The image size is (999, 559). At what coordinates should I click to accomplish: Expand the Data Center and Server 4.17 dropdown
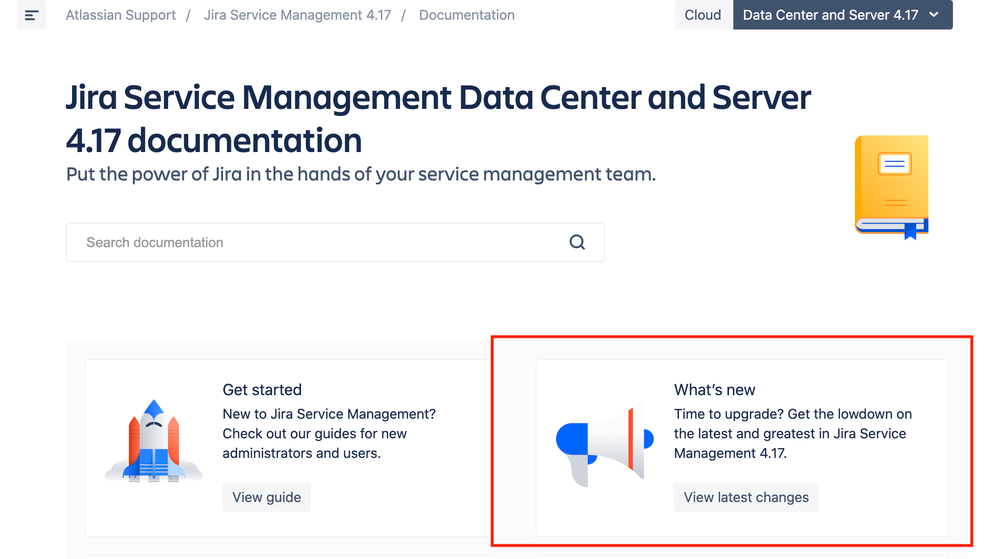842,15
